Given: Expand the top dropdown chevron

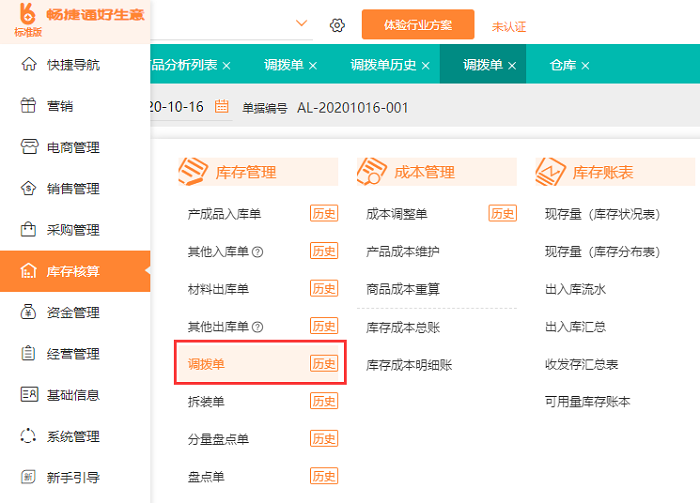Looking at the screenshot, I should [301, 23].
